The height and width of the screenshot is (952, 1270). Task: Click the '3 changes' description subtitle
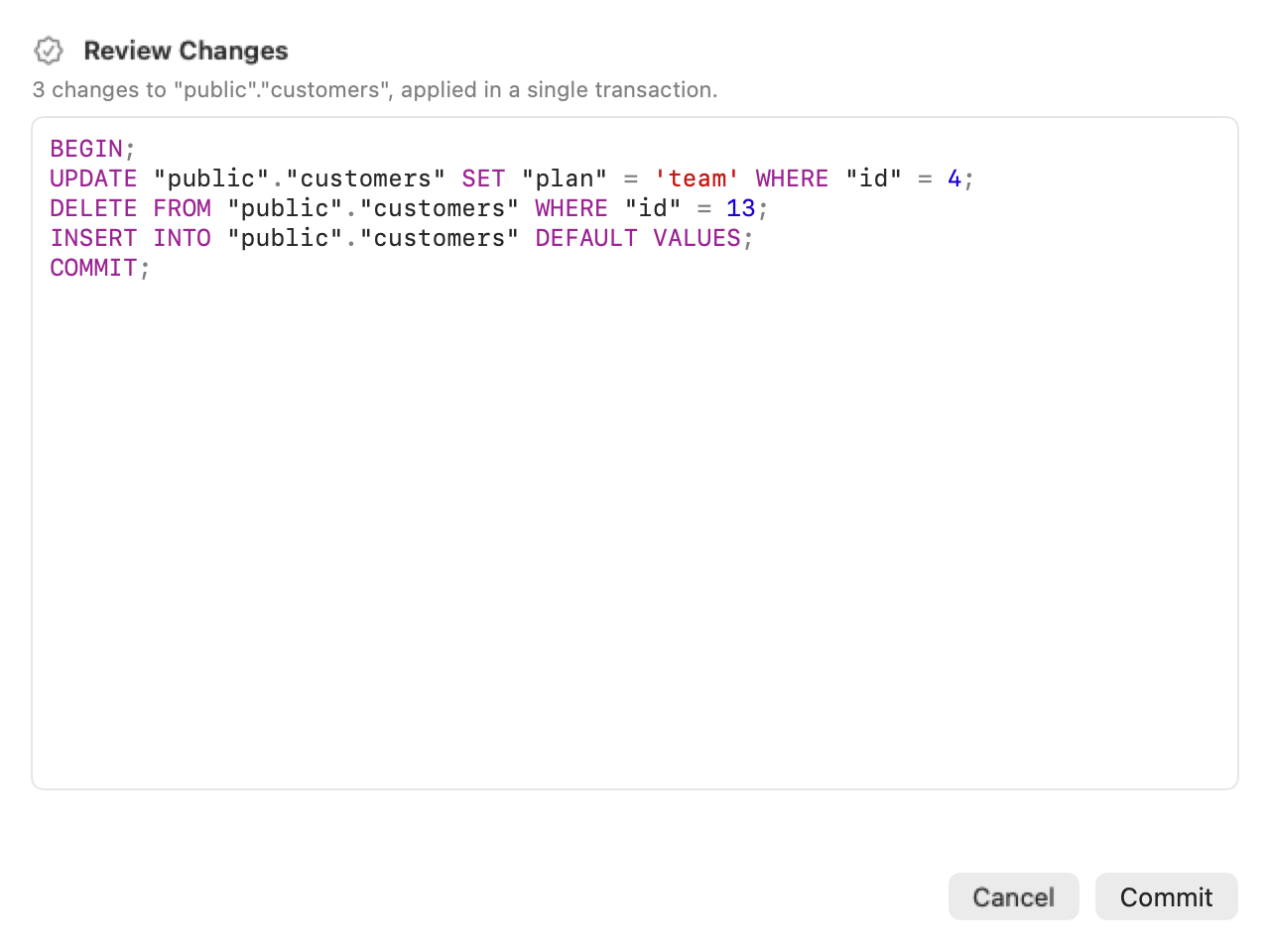pos(375,89)
